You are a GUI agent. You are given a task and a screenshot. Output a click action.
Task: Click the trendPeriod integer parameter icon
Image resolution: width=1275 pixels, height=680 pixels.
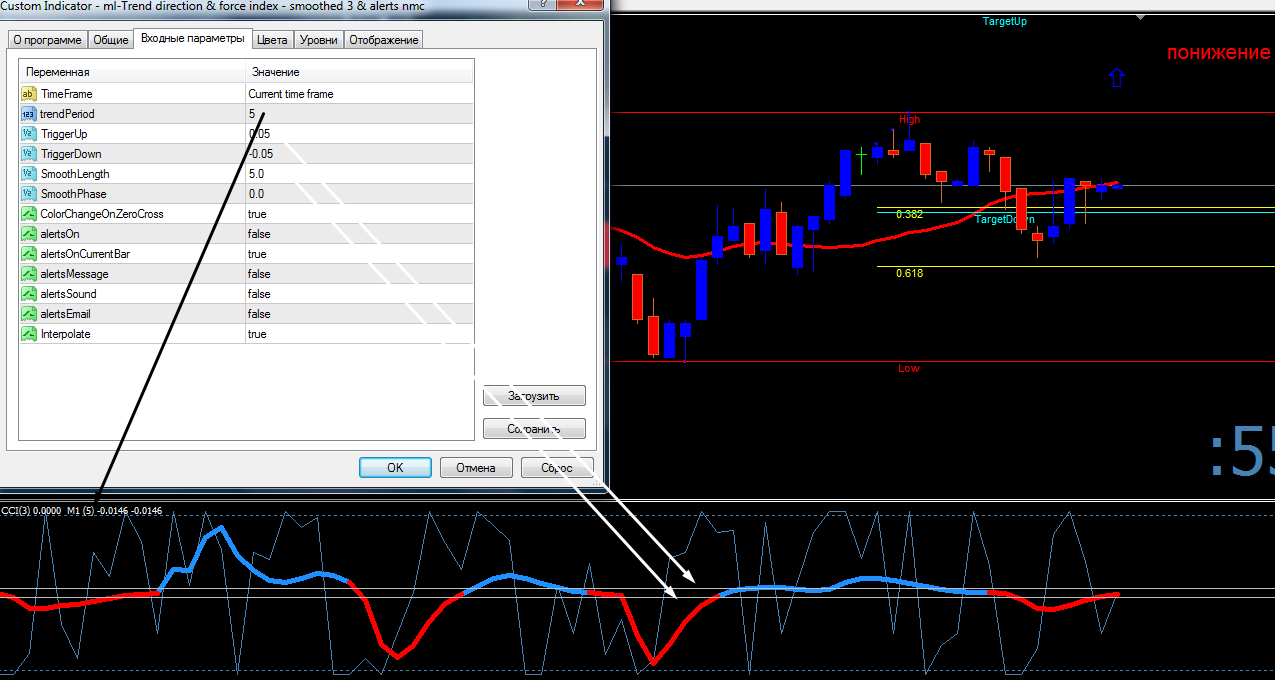point(28,114)
